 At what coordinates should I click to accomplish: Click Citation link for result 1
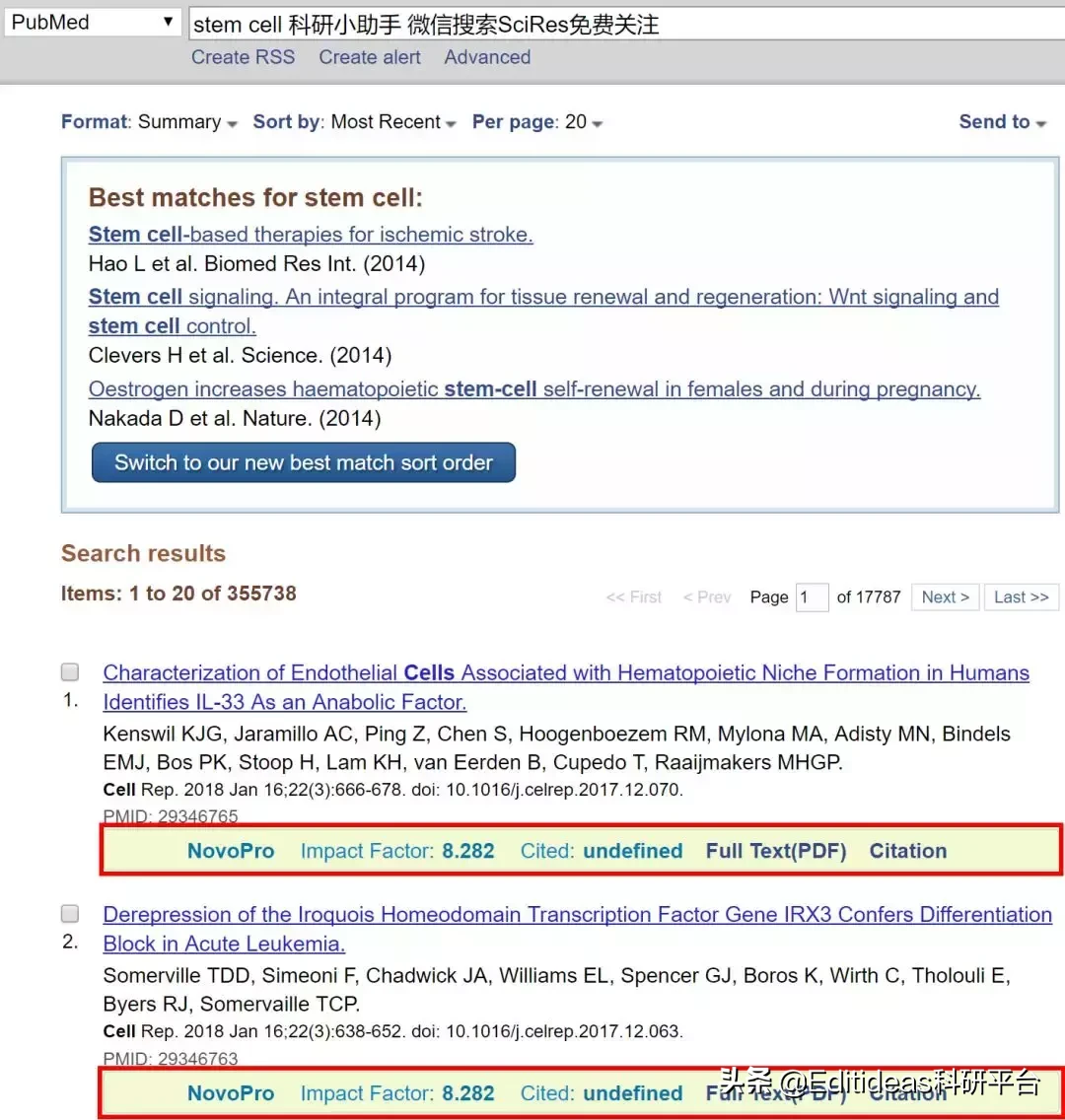(908, 851)
